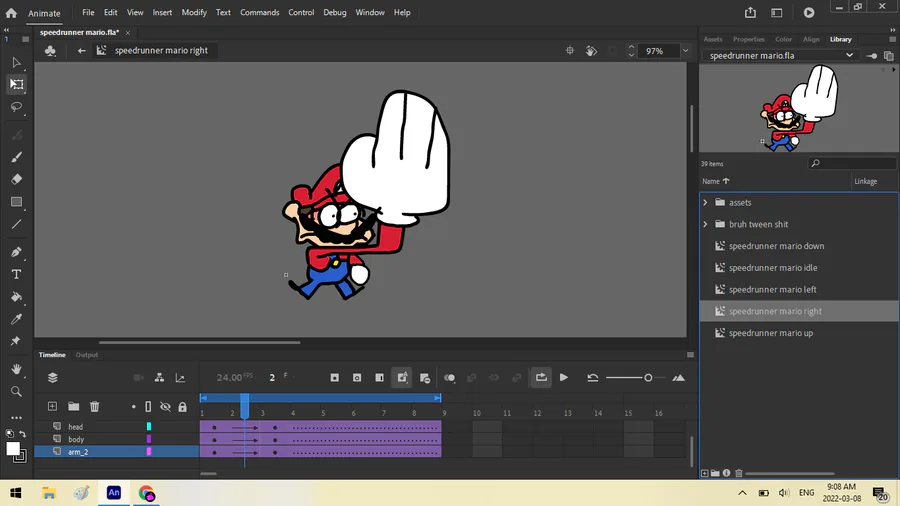This screenshot has width=900, height=506.
Task: Click Center Stage icon
Action: [x=569, y=50]
